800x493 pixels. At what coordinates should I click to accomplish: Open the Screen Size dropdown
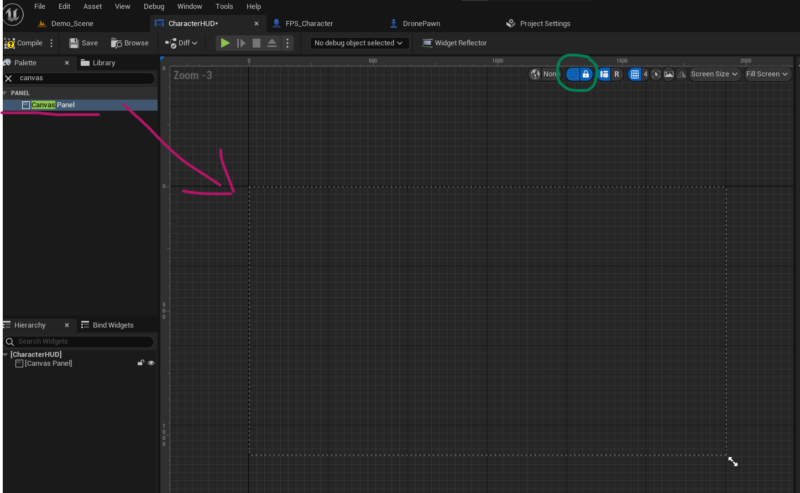(x=714, y=75)
